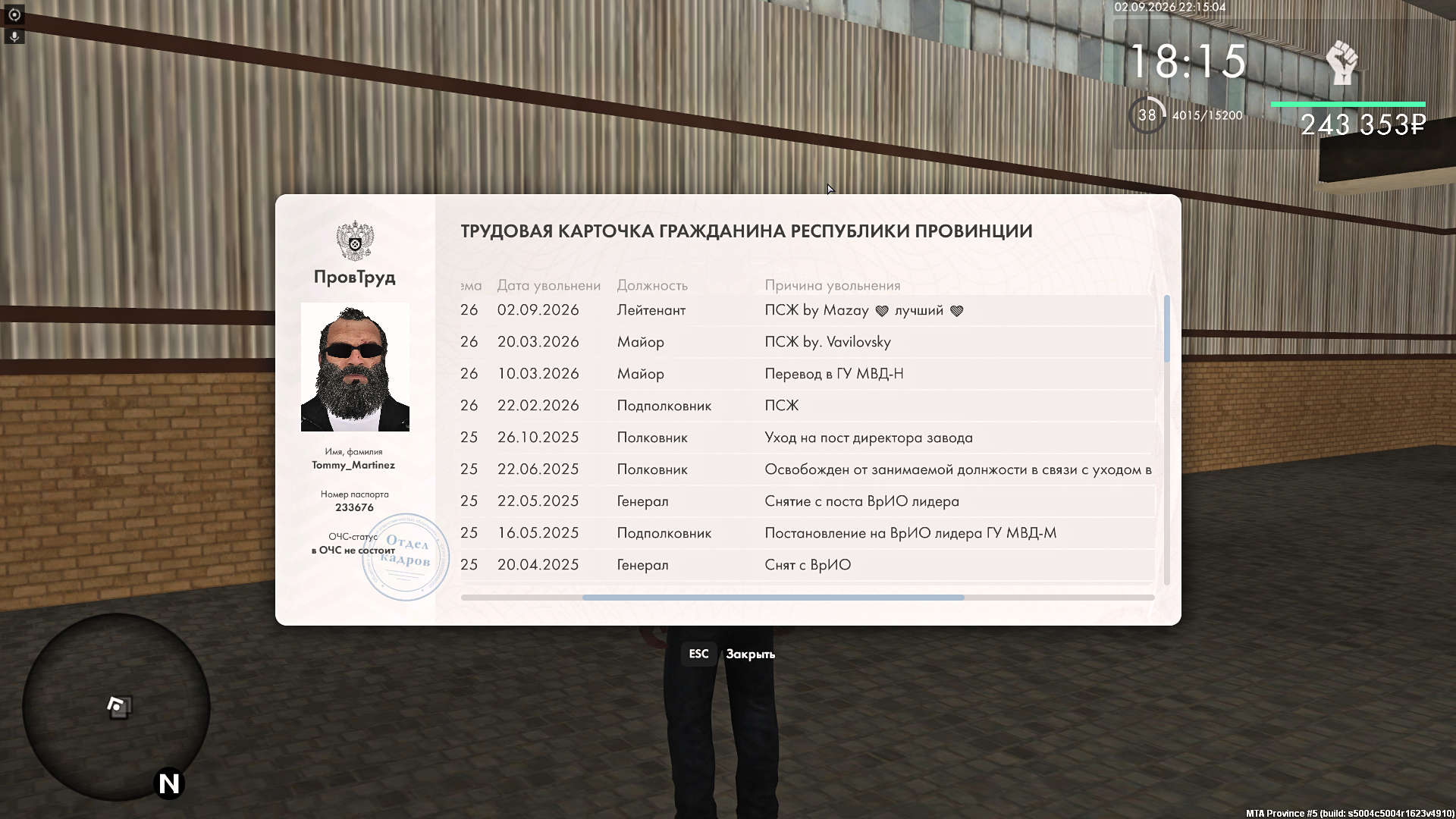Select the row dated 02.09.2026 Лейтенант

tap(807, 310)
